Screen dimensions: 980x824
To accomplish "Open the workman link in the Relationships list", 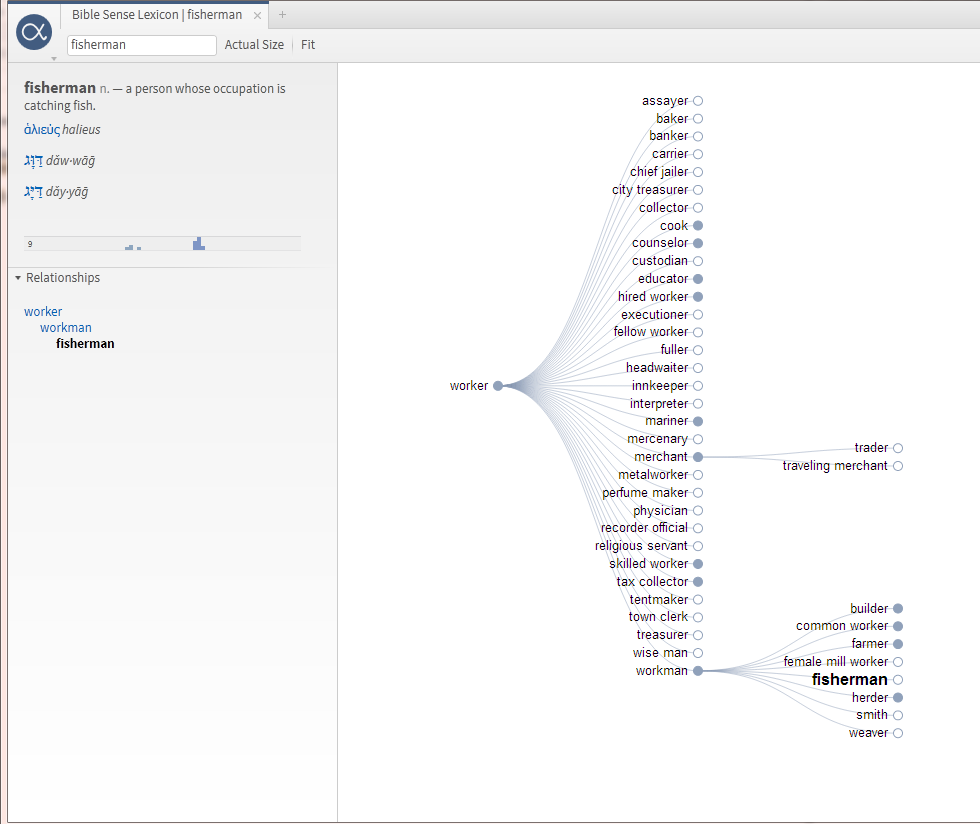I will tap(66, 327).
